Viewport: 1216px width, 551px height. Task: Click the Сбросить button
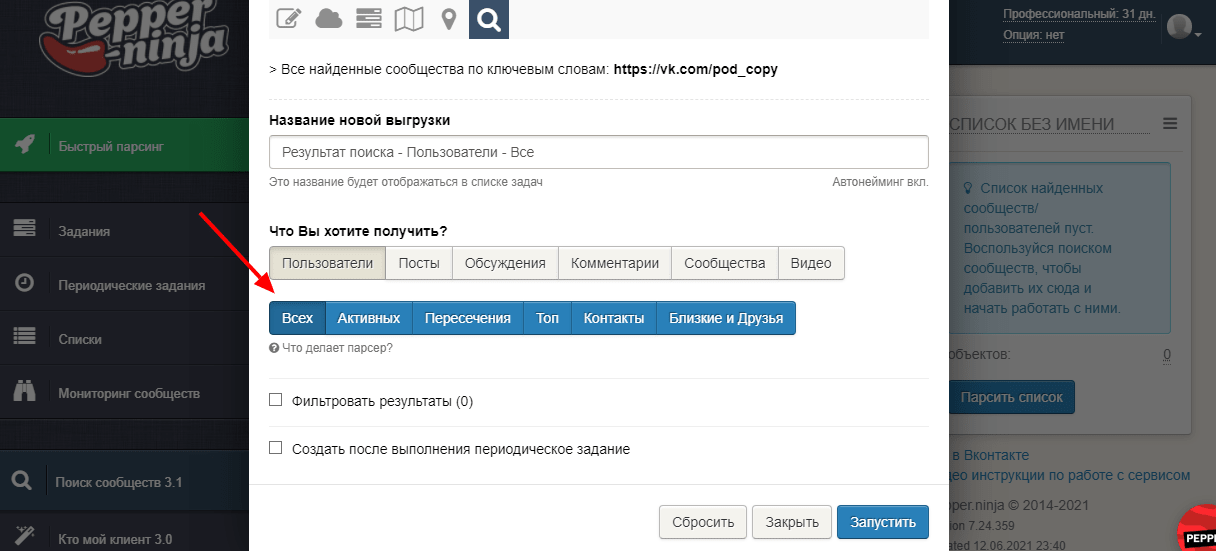702,522
